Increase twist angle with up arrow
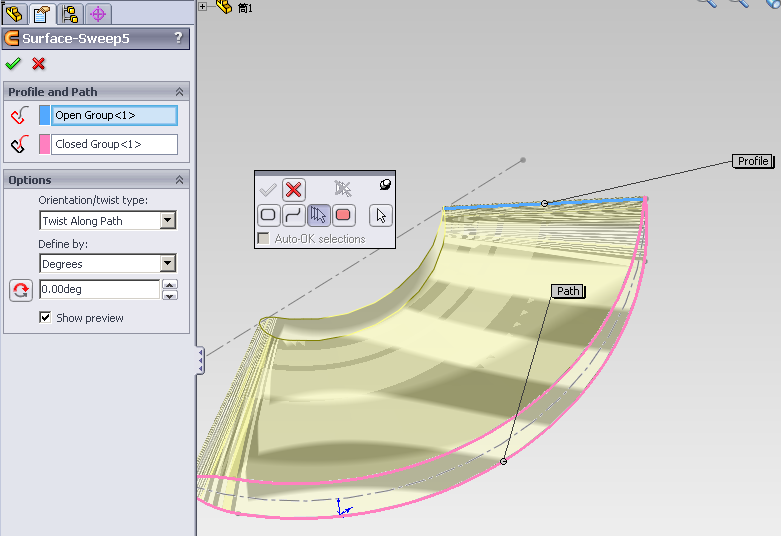Viewport: 781px width, 536px height. point(170,284)
